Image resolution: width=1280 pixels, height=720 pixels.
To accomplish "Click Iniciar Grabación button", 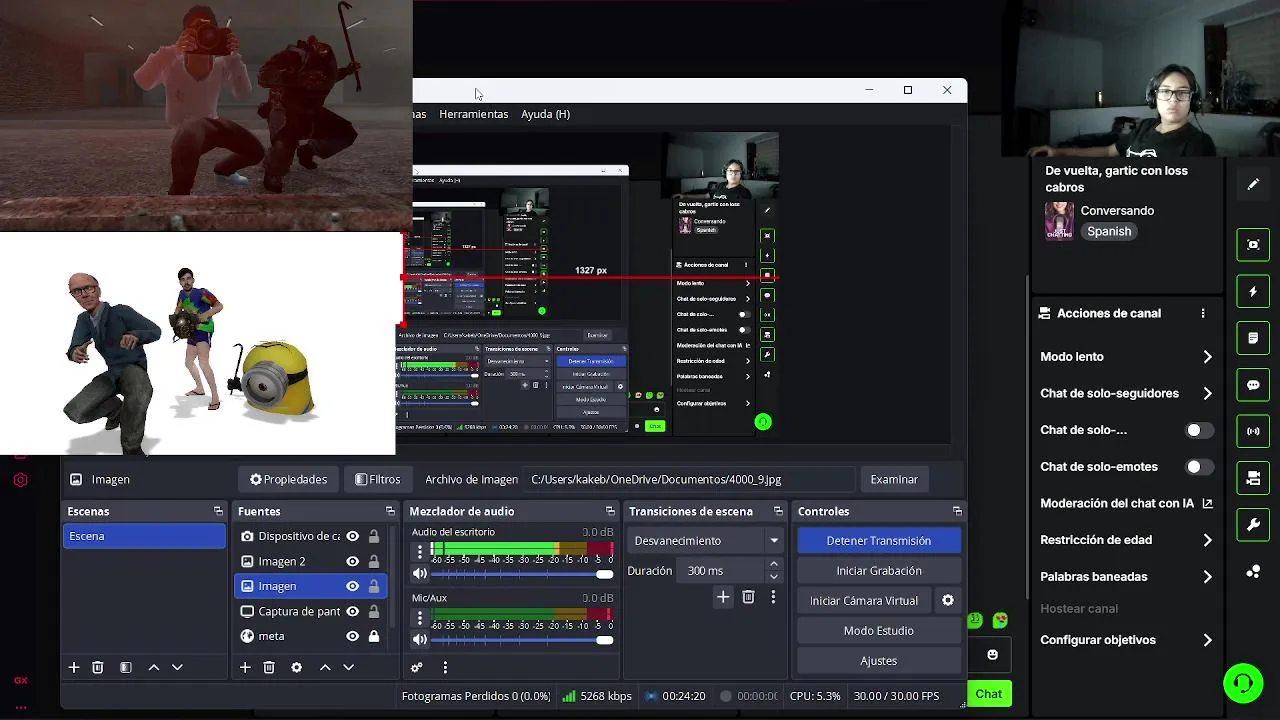I will tap(879, 571).
